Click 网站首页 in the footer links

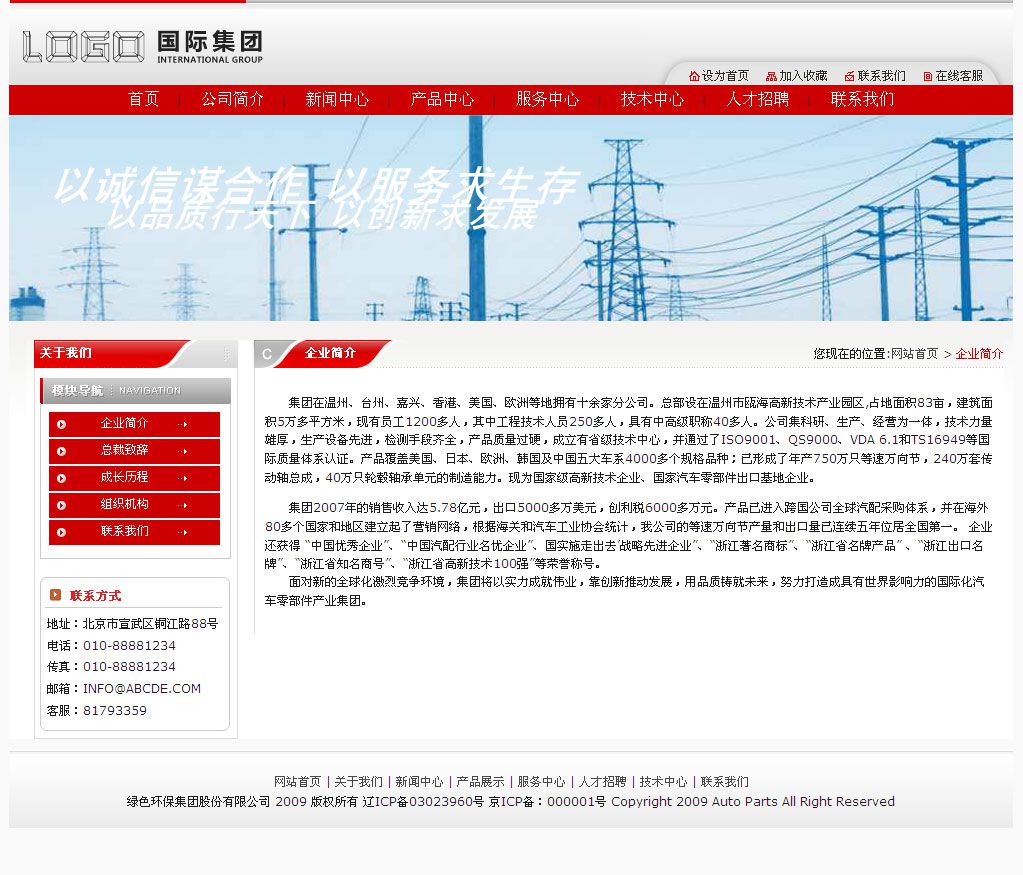click(x=298, y=782)
